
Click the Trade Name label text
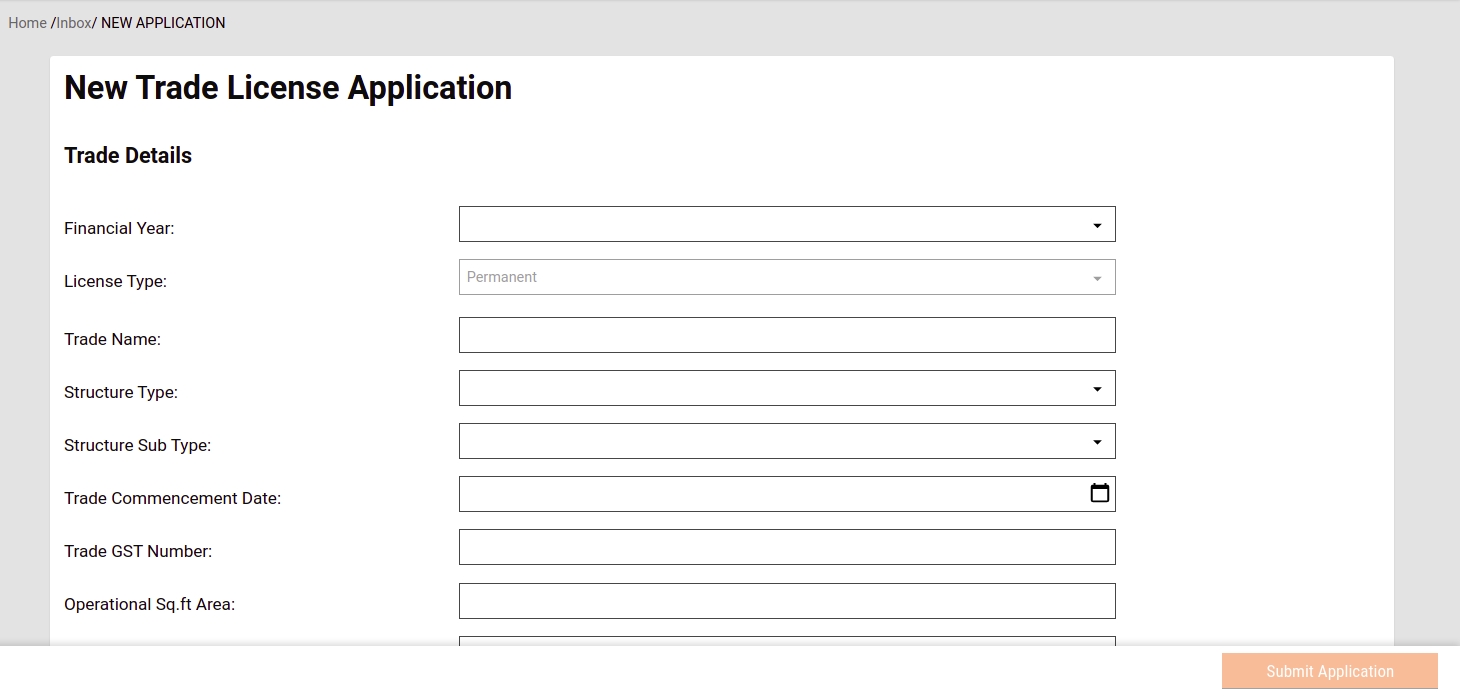tap(112, 339)
